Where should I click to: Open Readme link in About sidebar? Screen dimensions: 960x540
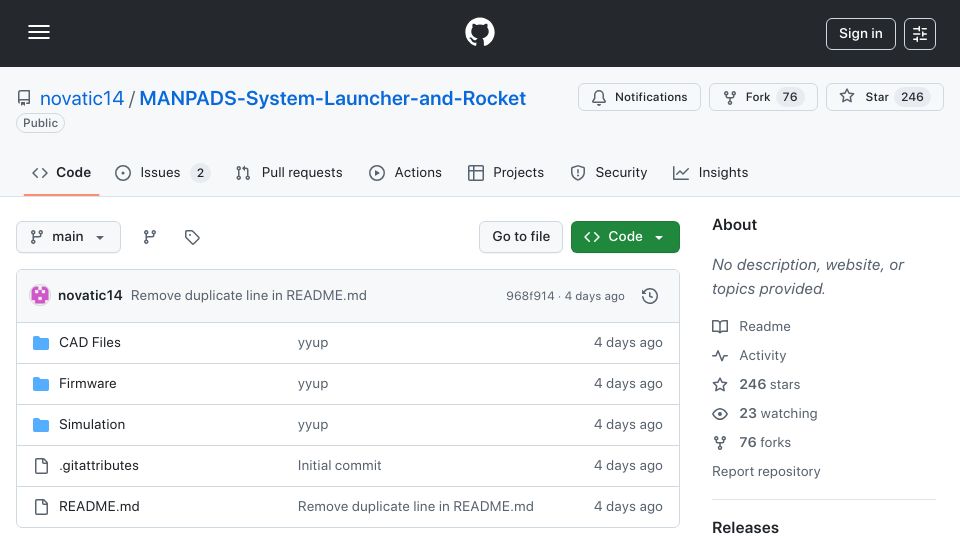pos(751,326)
